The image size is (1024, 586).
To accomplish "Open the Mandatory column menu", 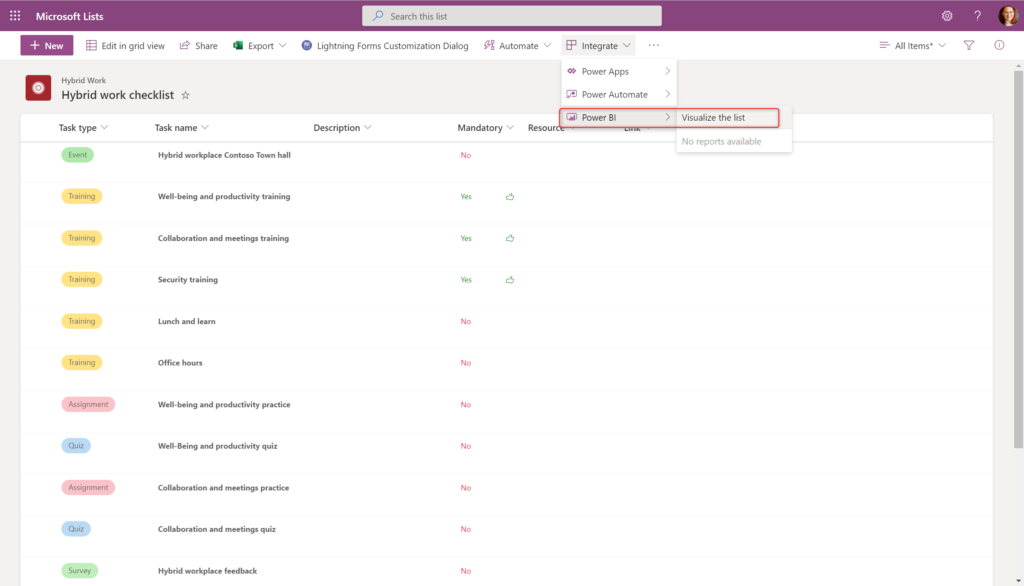I will click(x=485, y=127).
